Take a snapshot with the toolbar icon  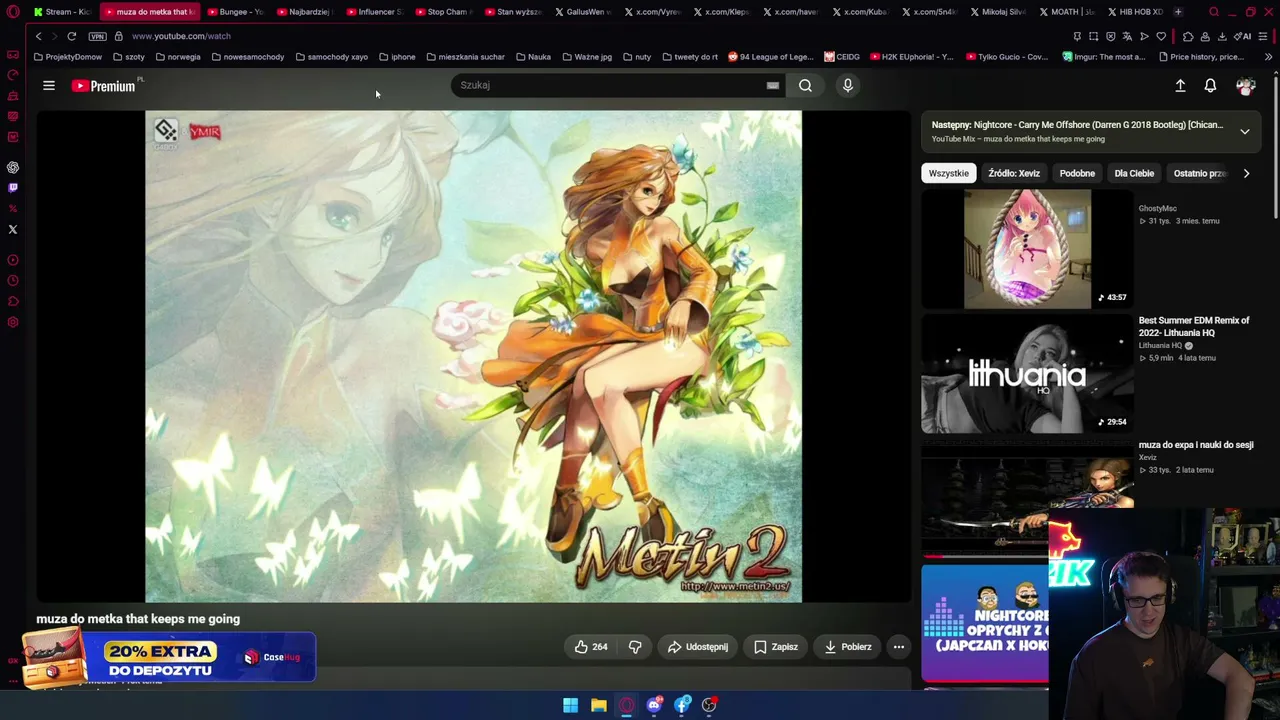tap(1093, 36)
